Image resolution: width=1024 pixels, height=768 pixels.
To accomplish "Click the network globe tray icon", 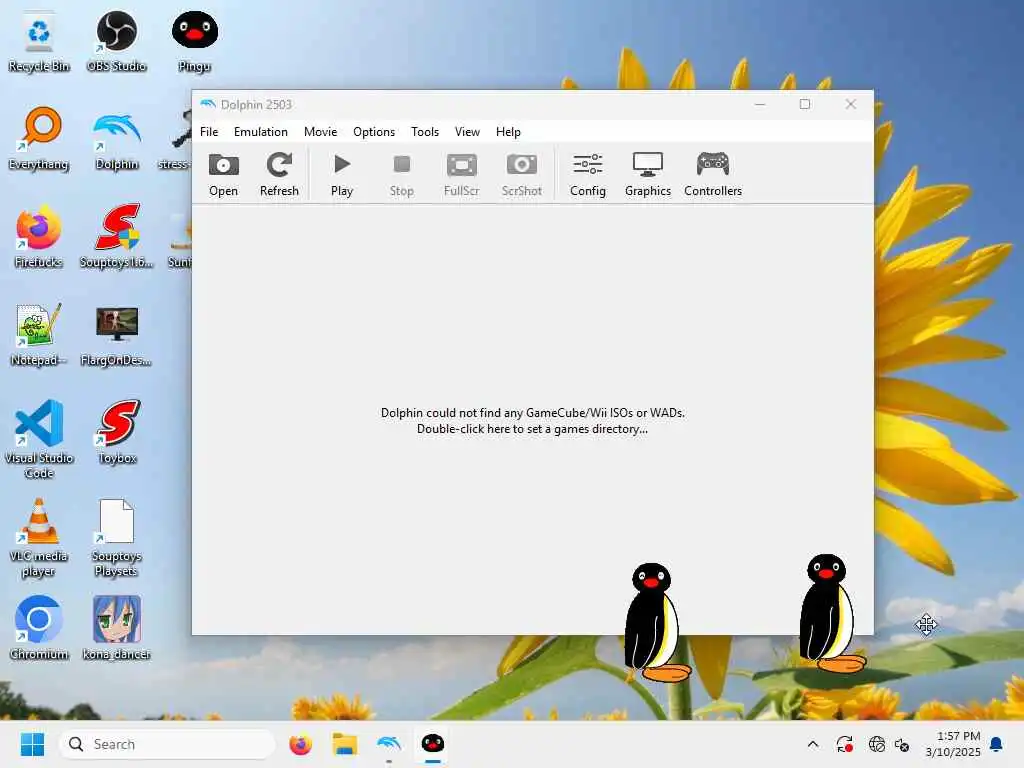I will tap(876, 744).
